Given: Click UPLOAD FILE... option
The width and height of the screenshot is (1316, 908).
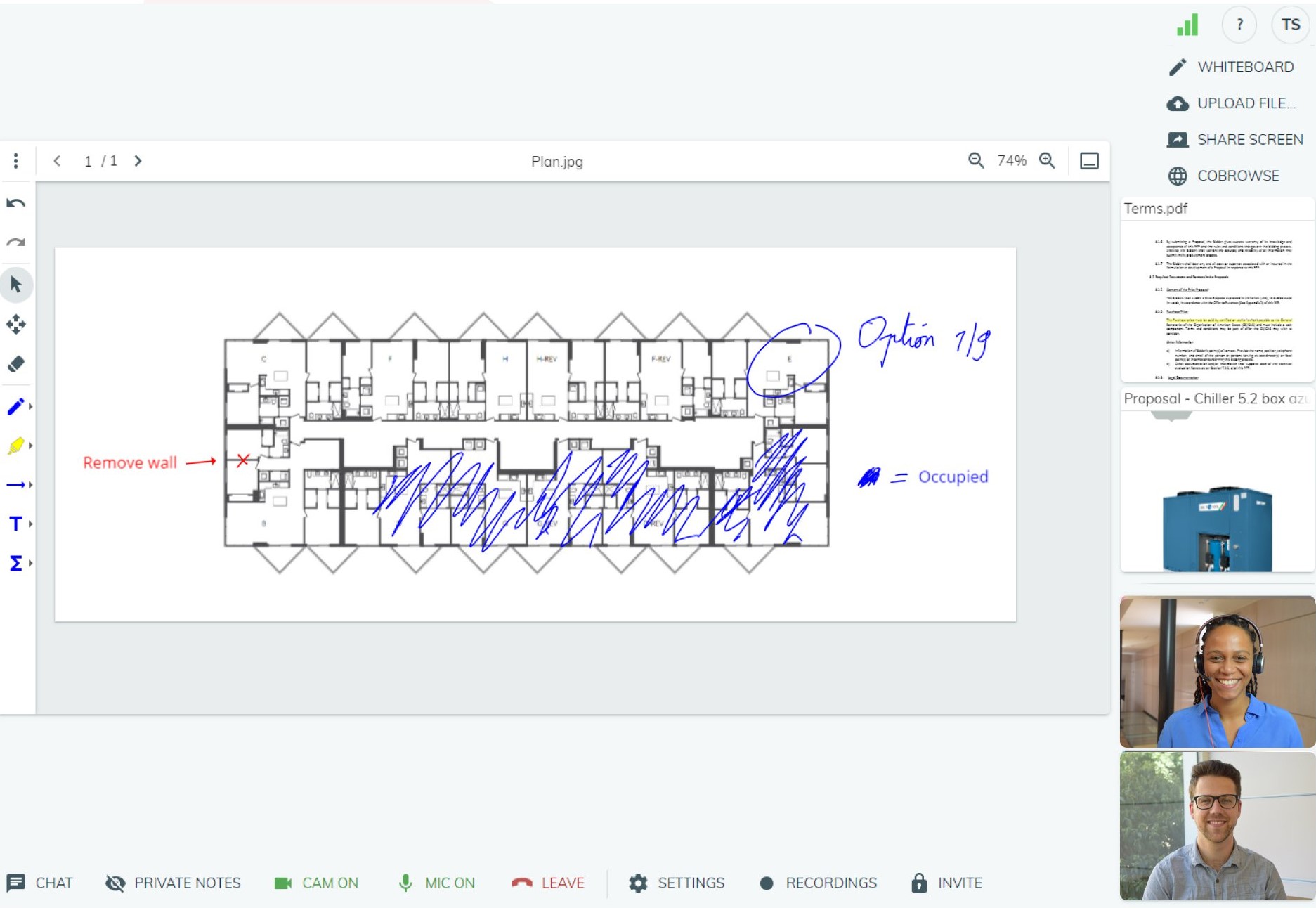Looking at the screenshot, I should pyautogui.click(x=1232, y=103).
